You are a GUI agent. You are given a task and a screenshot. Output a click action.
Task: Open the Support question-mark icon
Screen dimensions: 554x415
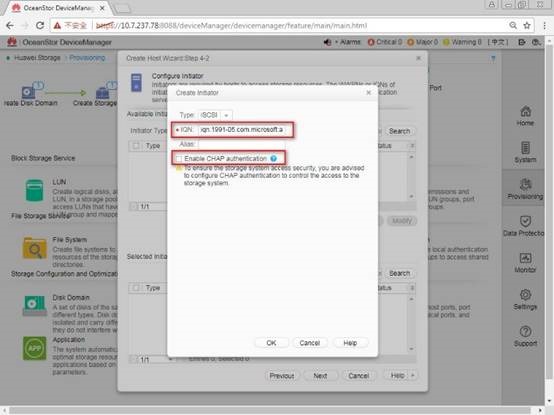(525, 331)
